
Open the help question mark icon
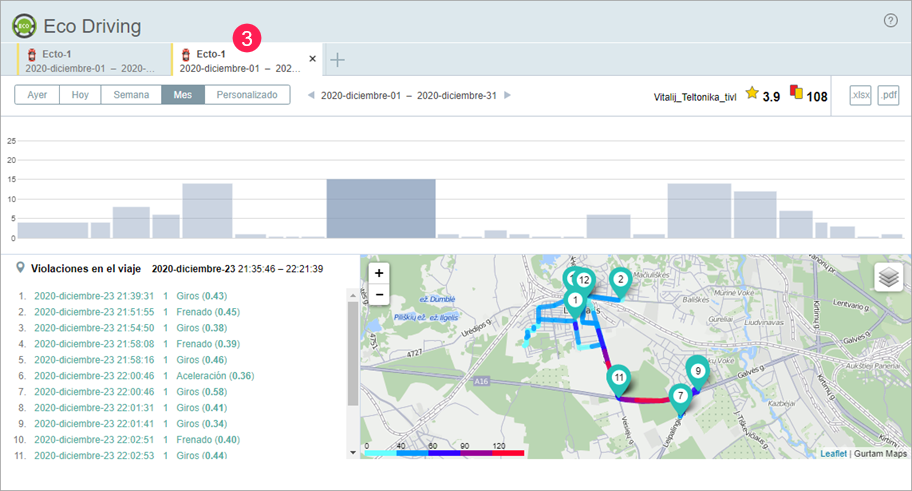890,21
